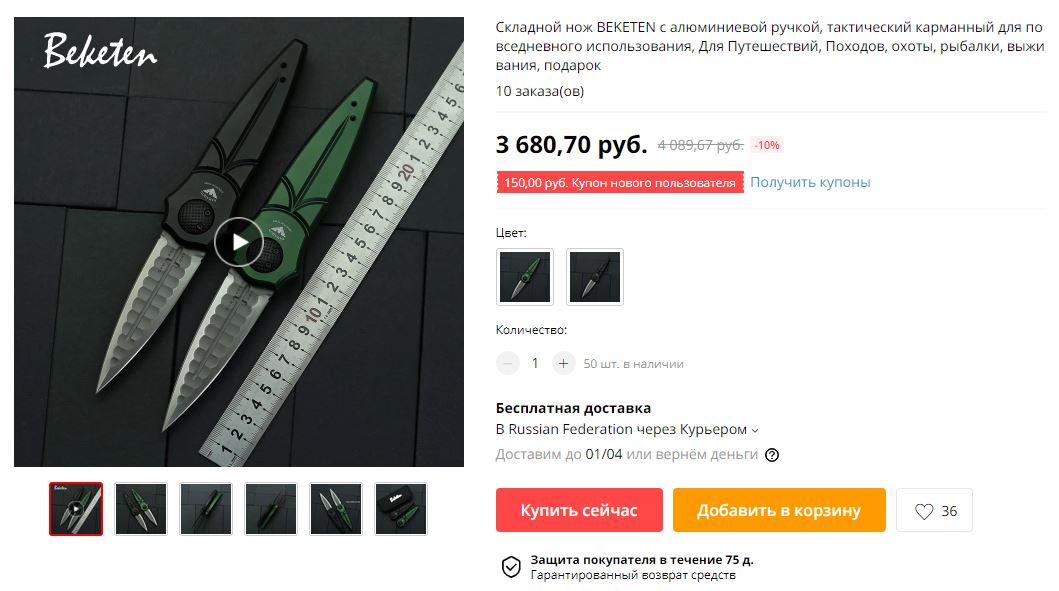Open the second product thumbnail

coord(140,509)
